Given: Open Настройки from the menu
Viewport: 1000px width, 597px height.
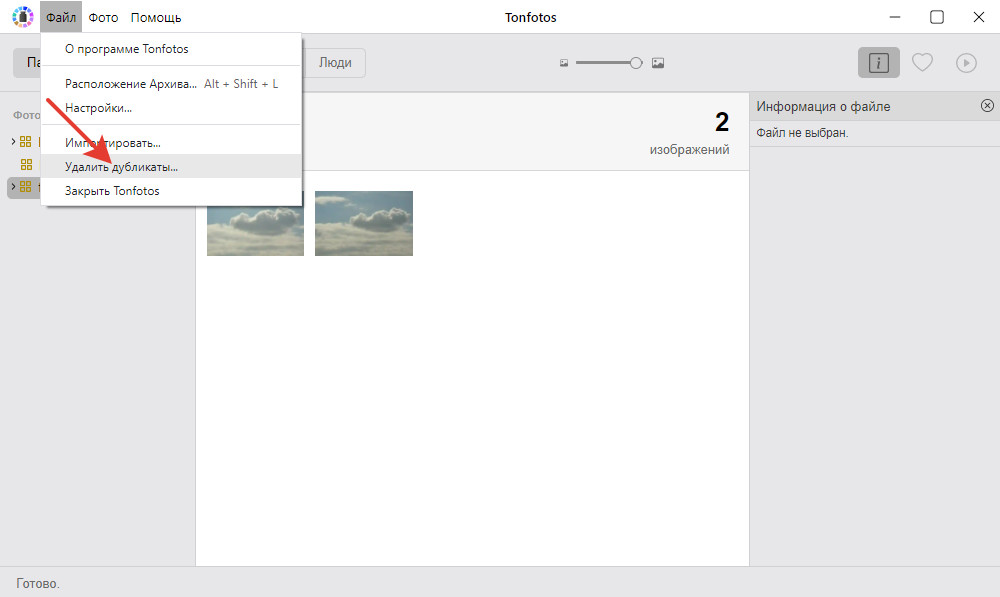Looking at the screenshot, I should [171, 108].
